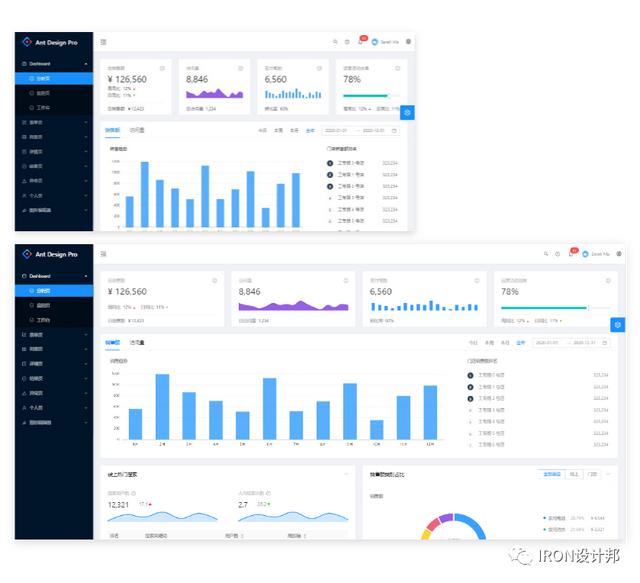Click help question icon in upper dashboard
The image size is (640, 583).
point(347,42)
